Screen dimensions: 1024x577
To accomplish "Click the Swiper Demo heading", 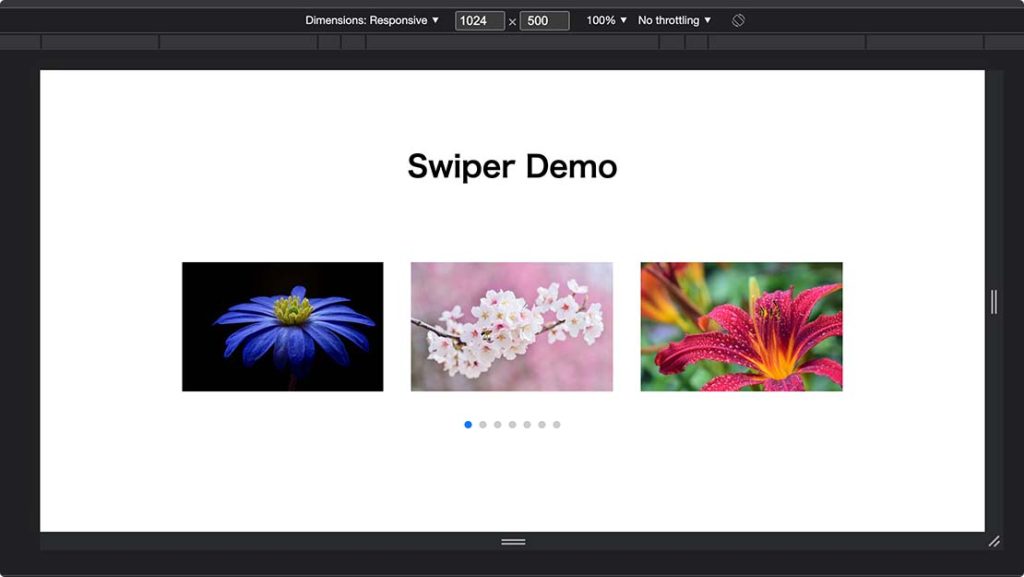I will (511, 166).
